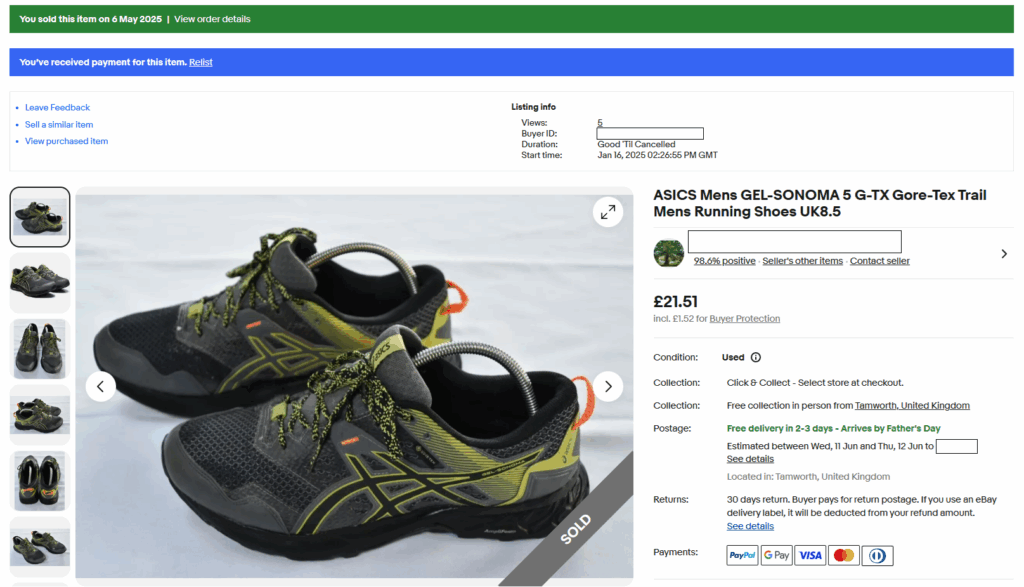Click the Relist link

pyautogui.click(x=200, y=62)
